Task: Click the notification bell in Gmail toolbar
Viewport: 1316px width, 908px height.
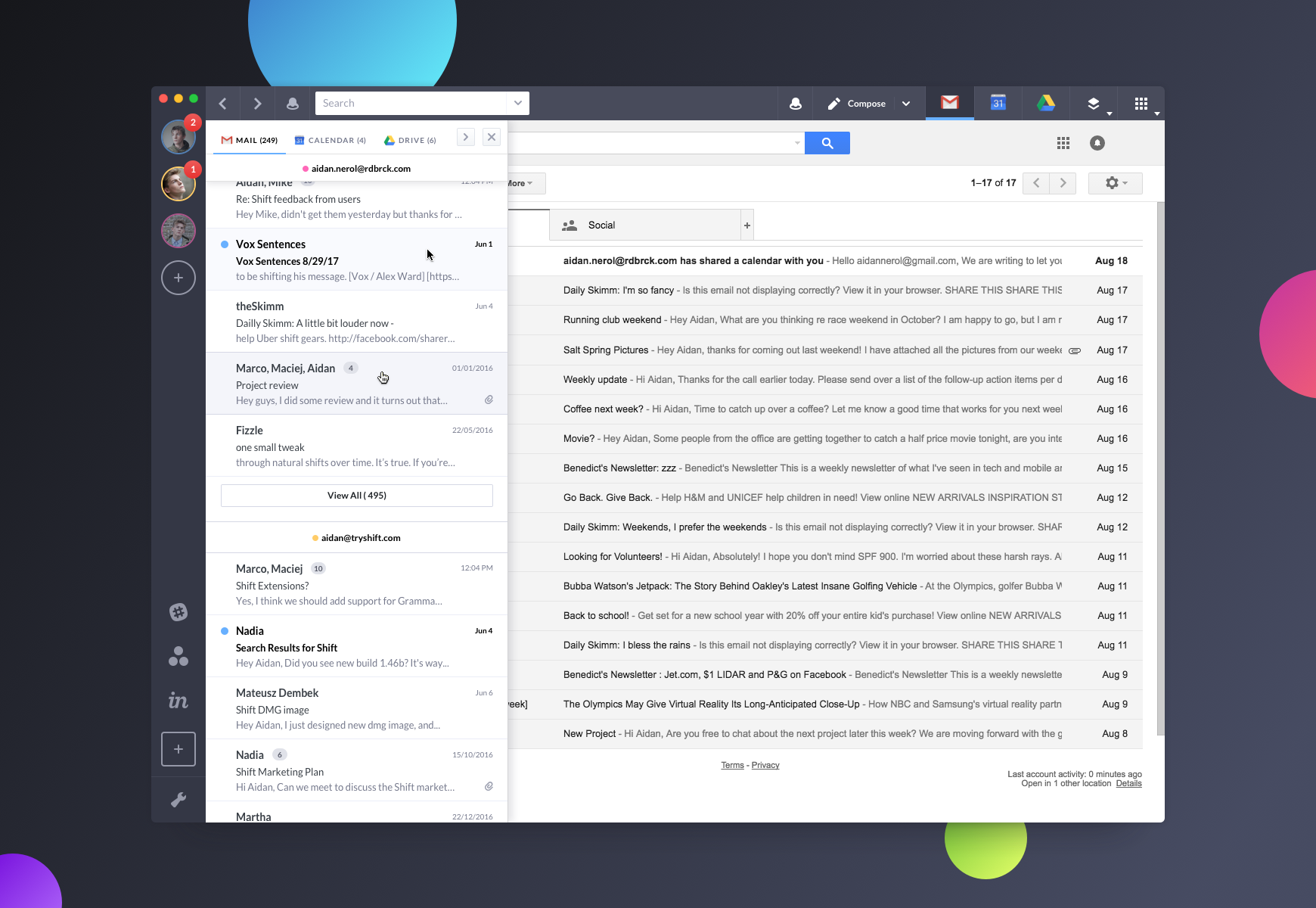Action: (x=1097, y=142)
